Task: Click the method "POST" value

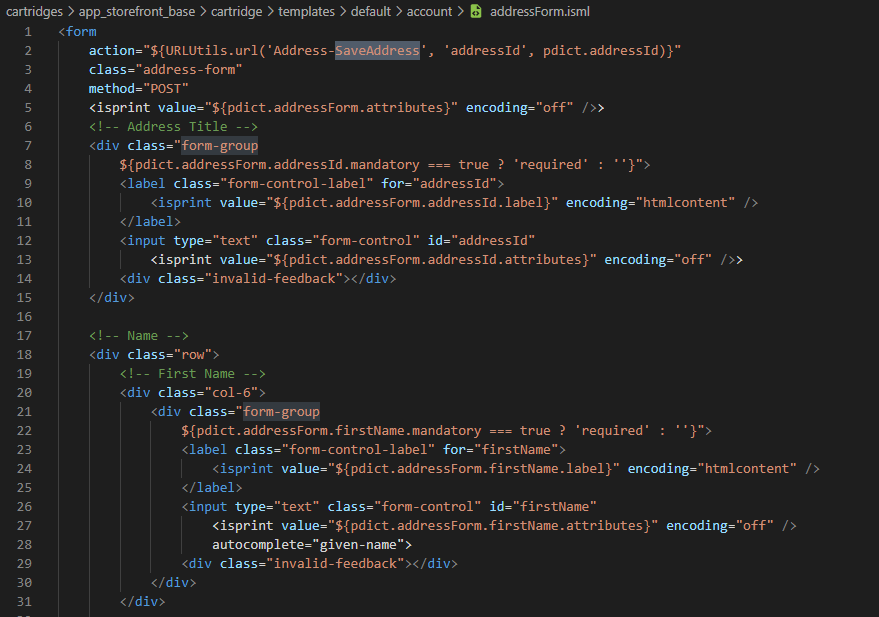Action: (x=166, y=89)
